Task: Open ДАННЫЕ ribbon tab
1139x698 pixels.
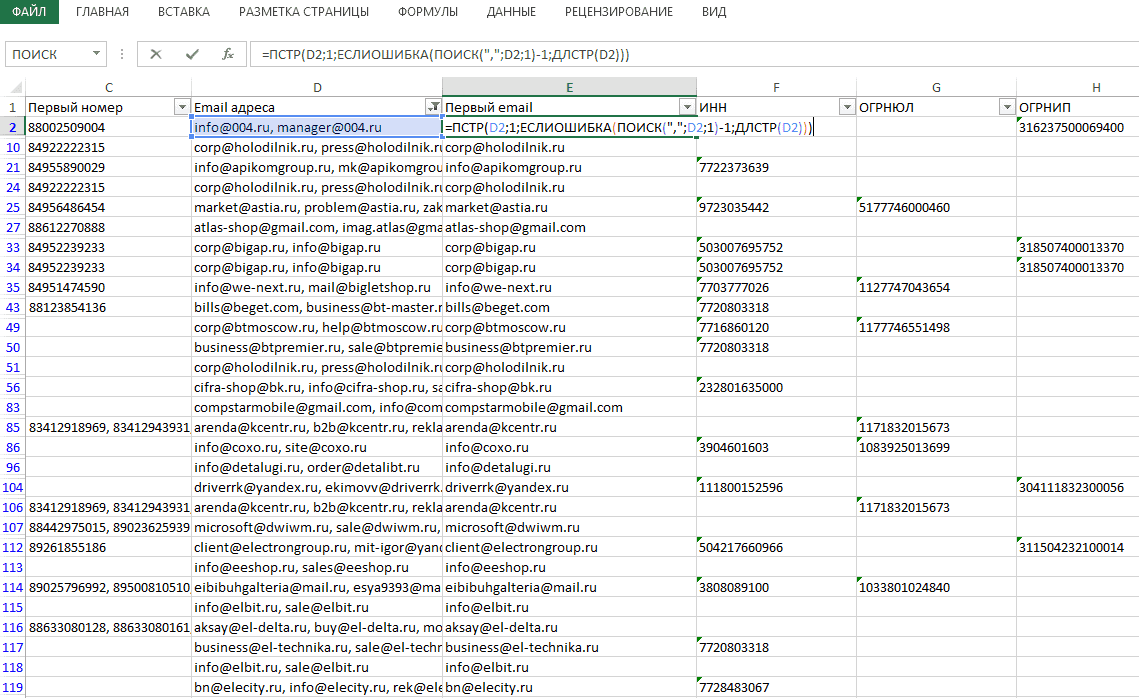Action: click(x=511, y=12)
